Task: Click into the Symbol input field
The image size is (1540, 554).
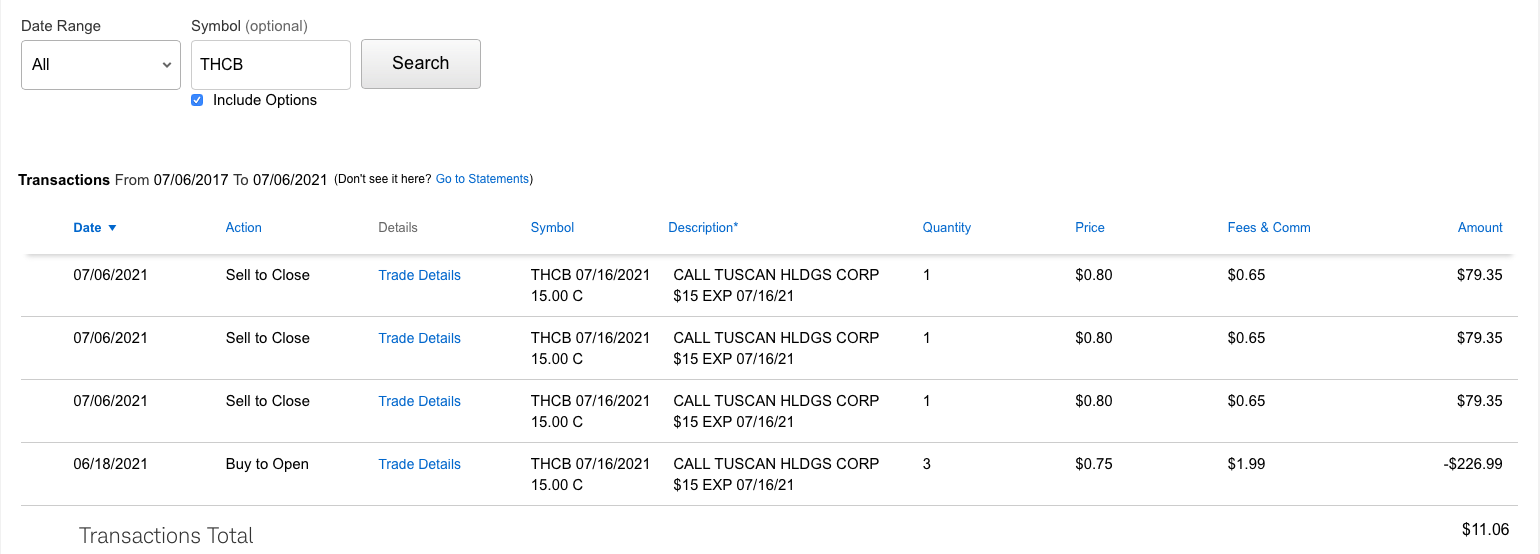Action: click(x=270, y=65)
